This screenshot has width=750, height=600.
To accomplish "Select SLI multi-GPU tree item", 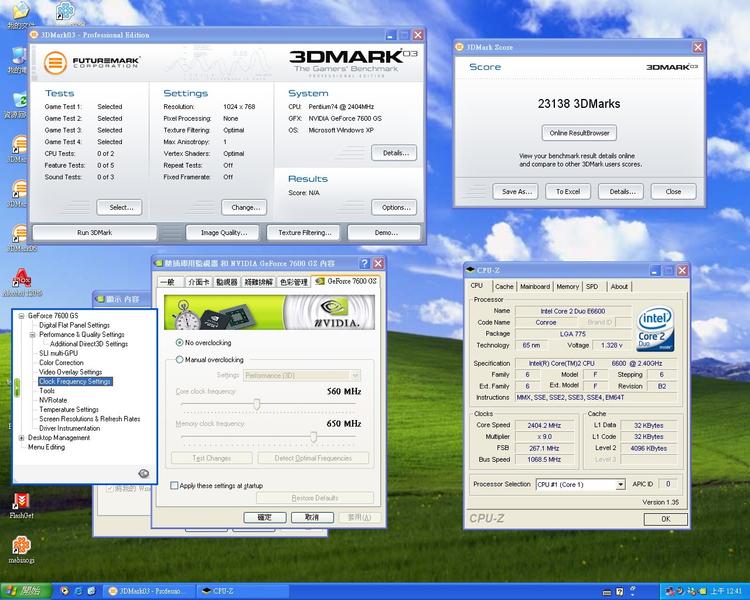I will (58, 353).
